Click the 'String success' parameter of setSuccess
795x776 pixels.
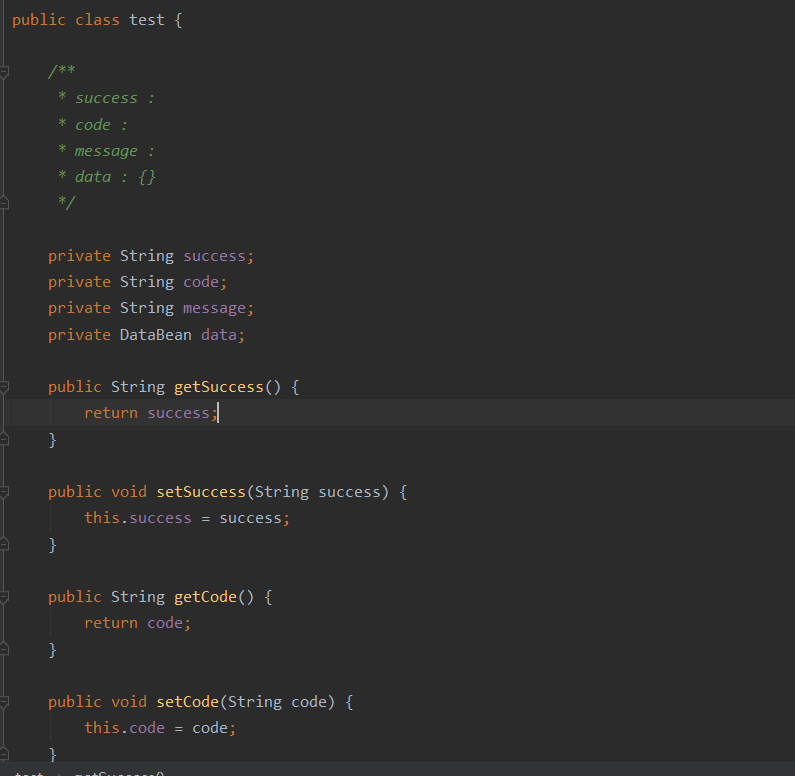click(318, 492)
